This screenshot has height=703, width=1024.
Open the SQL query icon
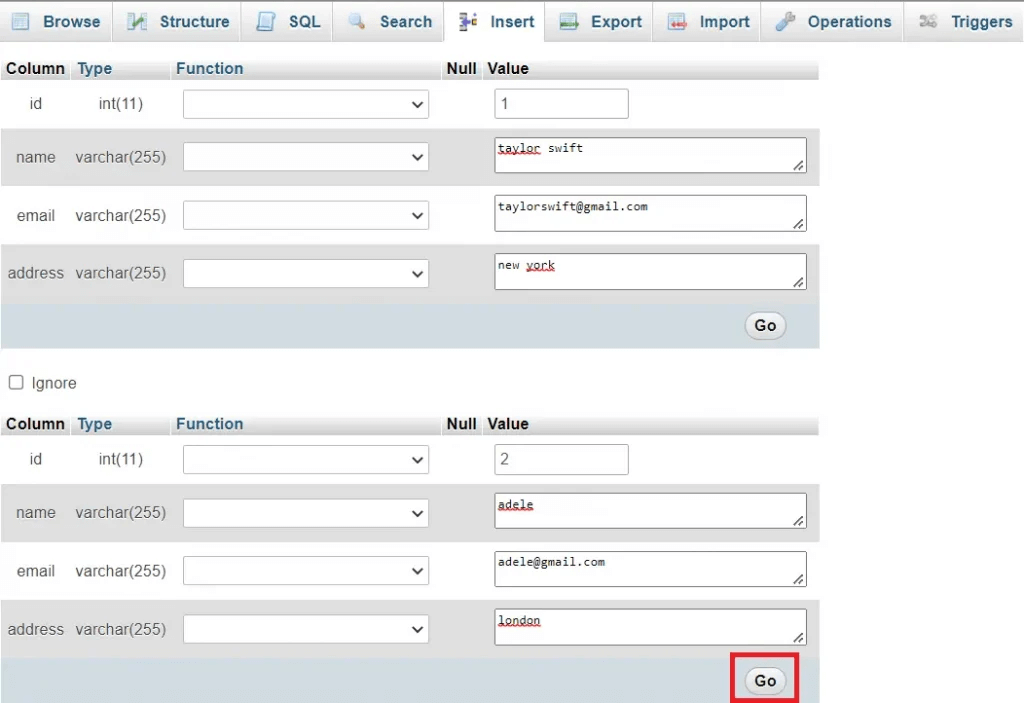tap(263, 21)
